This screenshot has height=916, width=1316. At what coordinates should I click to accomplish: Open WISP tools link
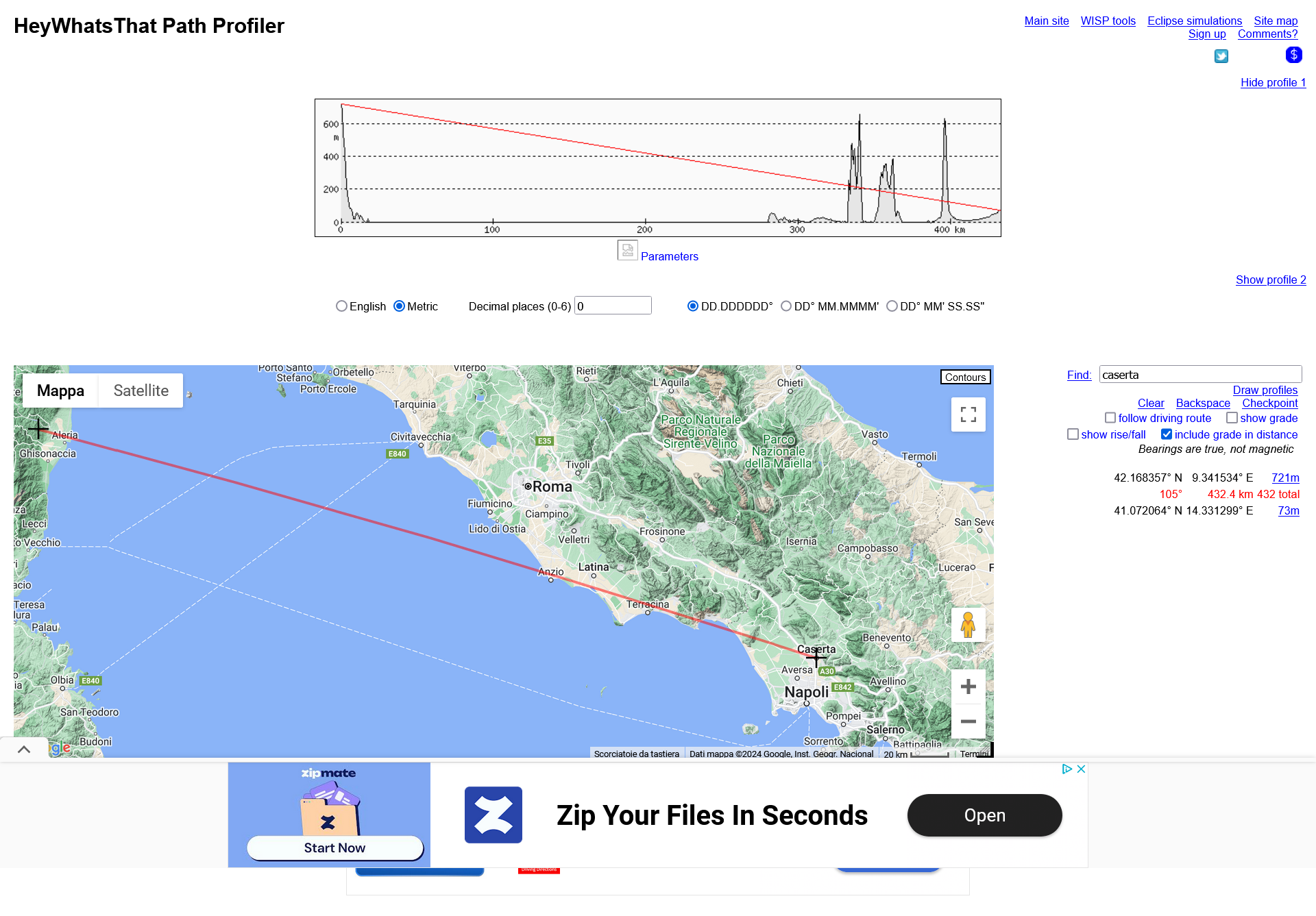1108,21
